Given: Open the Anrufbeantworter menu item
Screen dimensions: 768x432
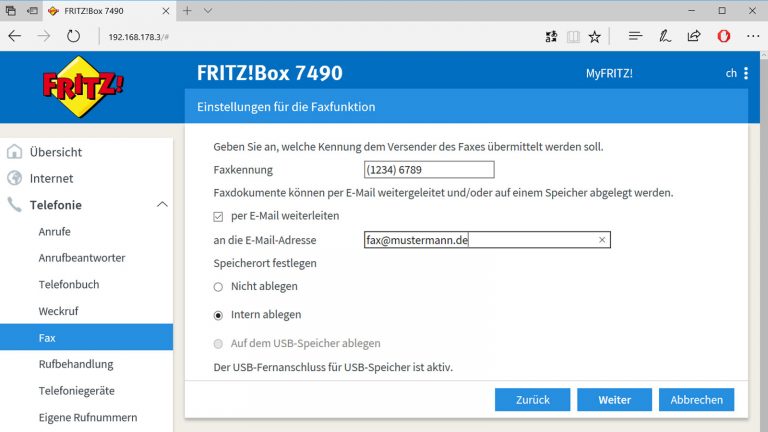Looking at the screenshot, I should (x=82, y=258).
